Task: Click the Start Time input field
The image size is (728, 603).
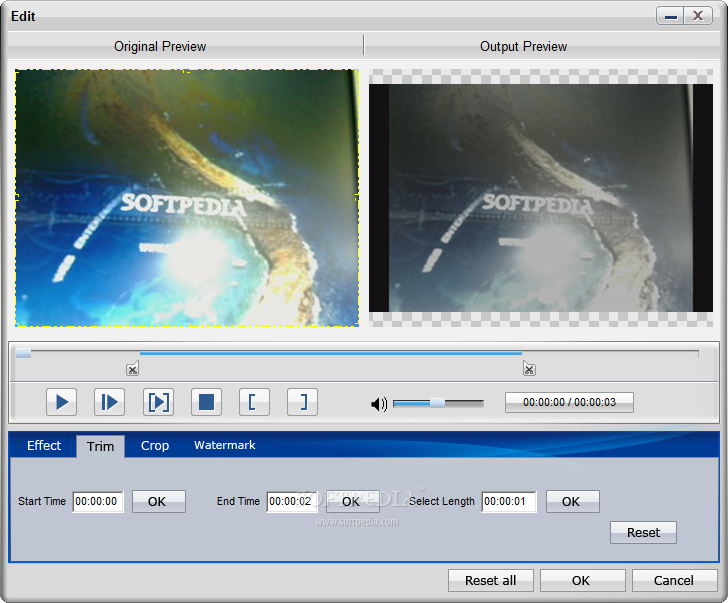Action: 98,501
